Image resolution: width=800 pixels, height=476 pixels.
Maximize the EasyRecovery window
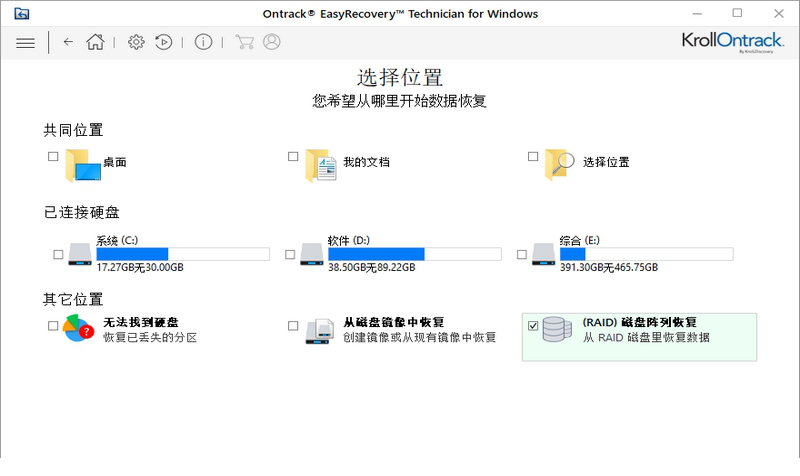[737, 13]
